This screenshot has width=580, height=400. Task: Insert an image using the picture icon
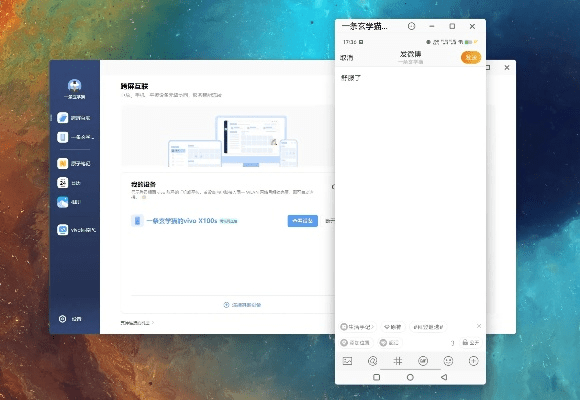[x=347, y=361]
